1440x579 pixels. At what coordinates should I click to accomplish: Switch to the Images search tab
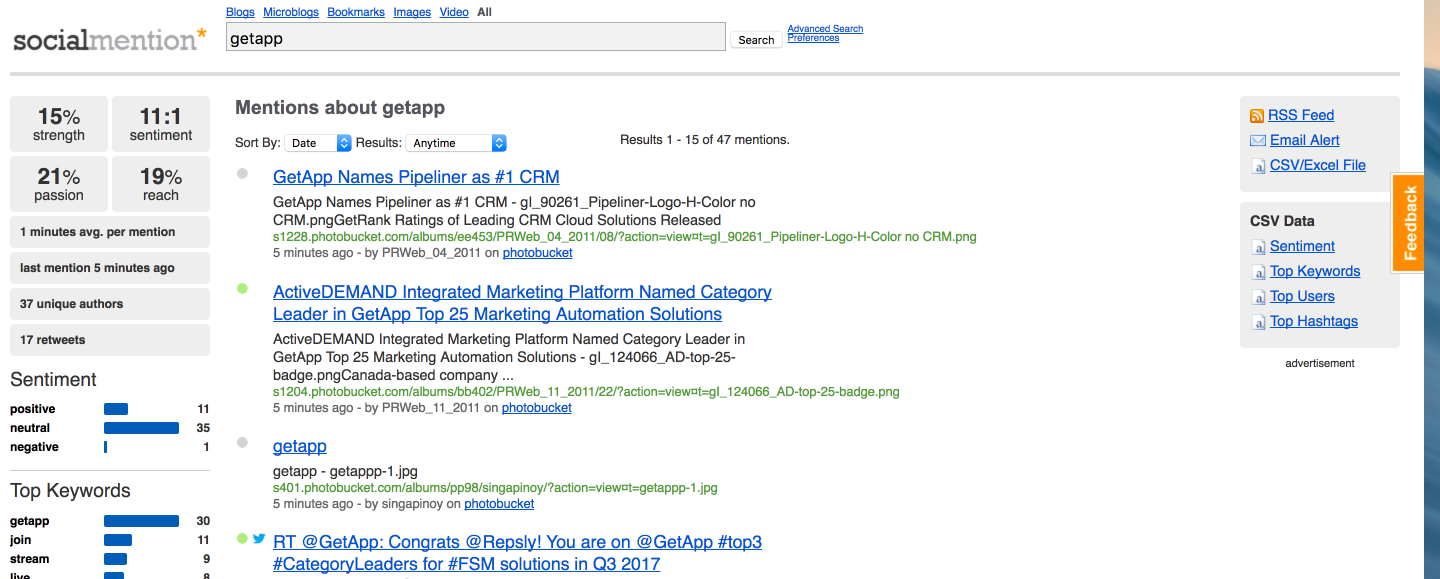pyautogui.click(x=412, y=12)
